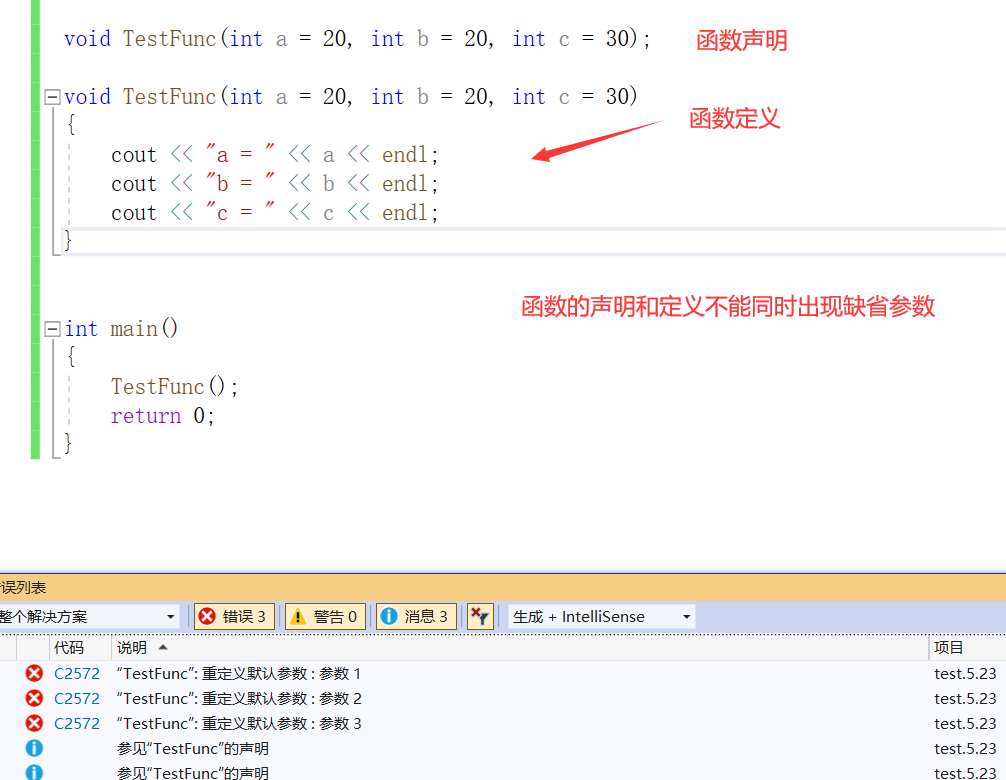This screenshot has width=1006, height=780.
Task: Open the C2572 link for 参数 1
Action: (77, 674)
